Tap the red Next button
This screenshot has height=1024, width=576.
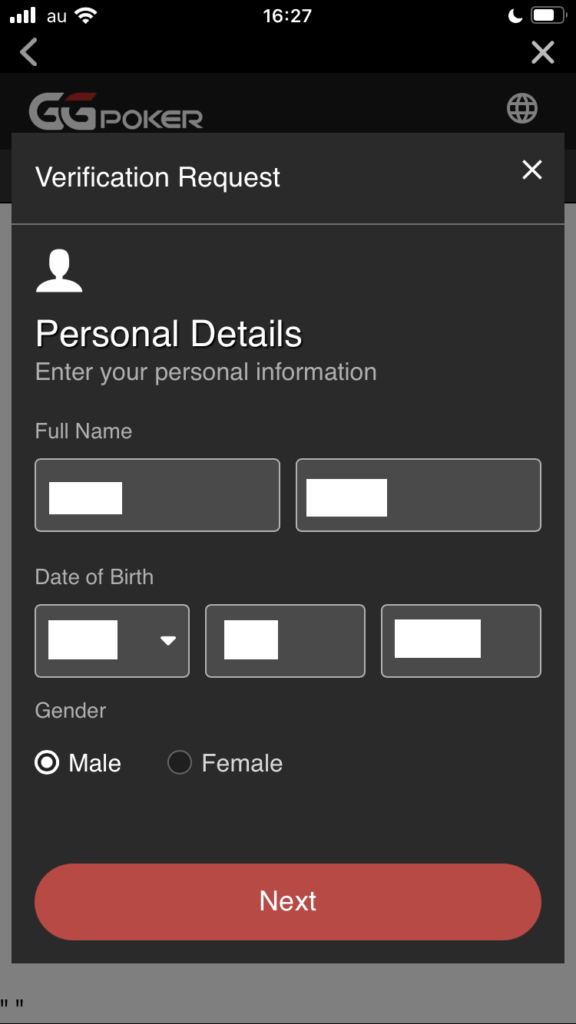pyautogui.click(x=288, y=902)
